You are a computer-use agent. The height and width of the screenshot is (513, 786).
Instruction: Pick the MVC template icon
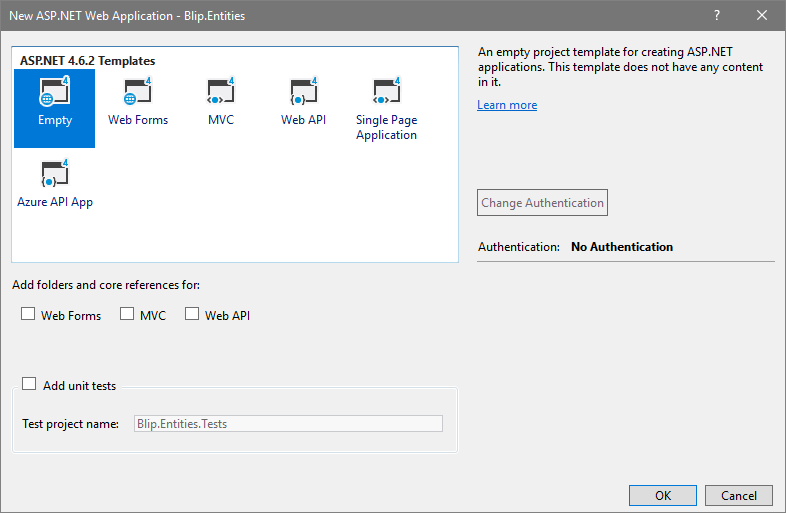pos(221,91)
